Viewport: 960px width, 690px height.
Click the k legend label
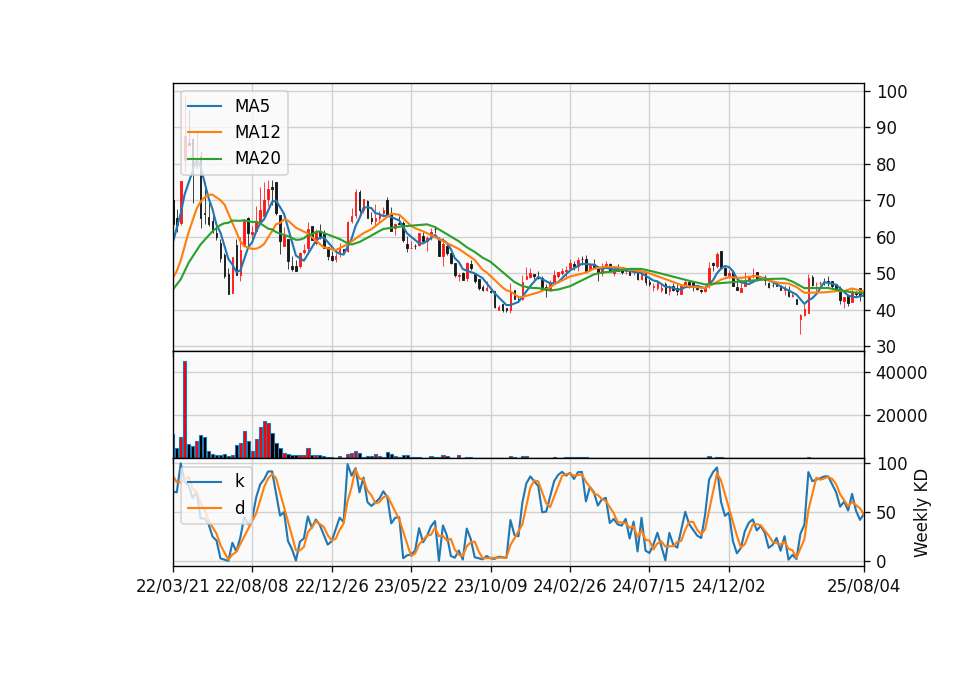pos(239,481)
